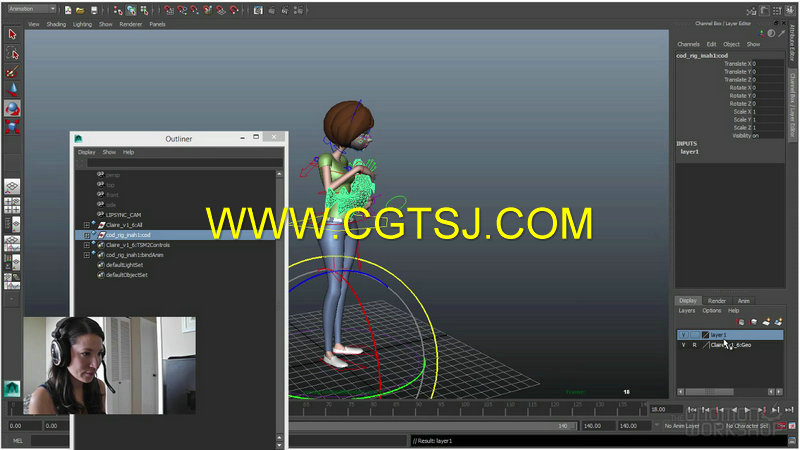This screenshot has width=800, height=450.
Task: Select defaultLightSet in the Outliner
Action: point(124,265)
